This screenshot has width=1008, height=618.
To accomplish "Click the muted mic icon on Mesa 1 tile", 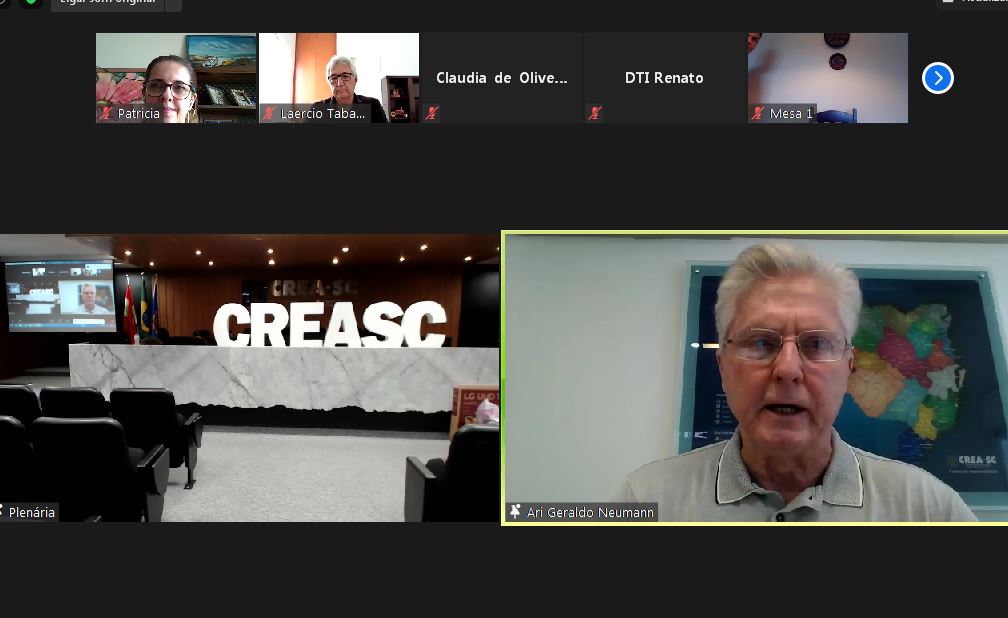I will pyautogui.click(x=758, y=114).
